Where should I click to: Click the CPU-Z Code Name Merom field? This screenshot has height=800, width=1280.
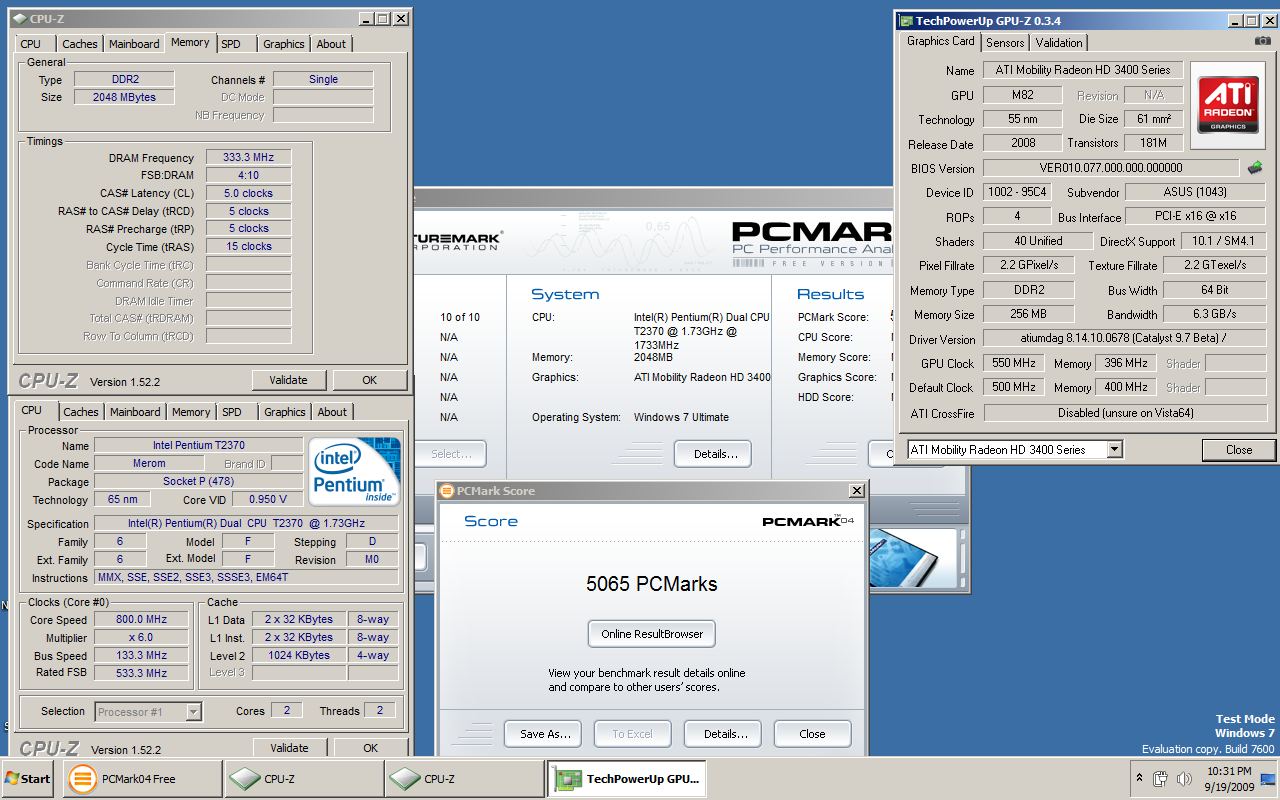click(150, 463)
